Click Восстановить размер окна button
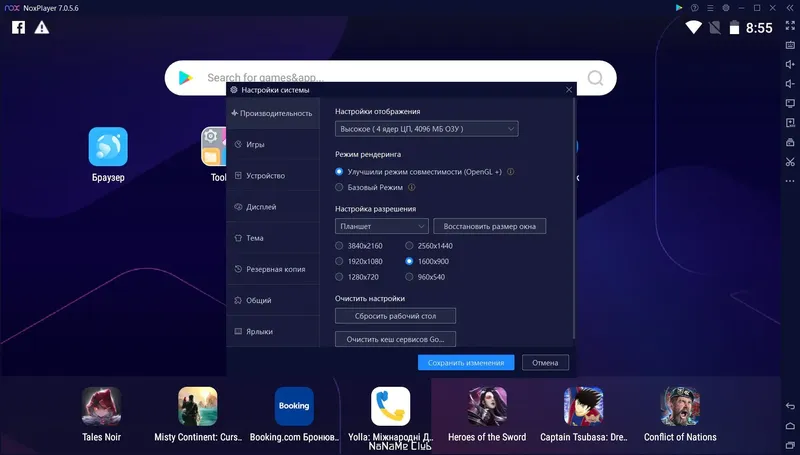 [490, 226]
